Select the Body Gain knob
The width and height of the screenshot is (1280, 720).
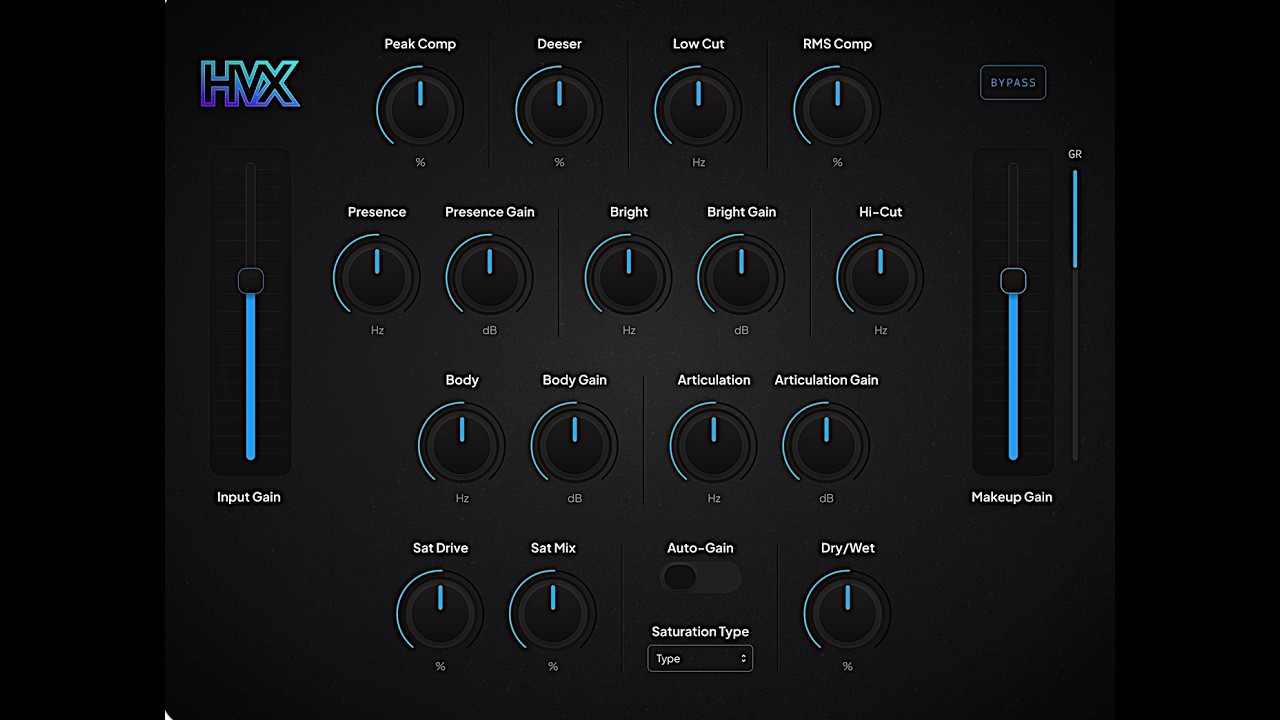coord(574,445)
